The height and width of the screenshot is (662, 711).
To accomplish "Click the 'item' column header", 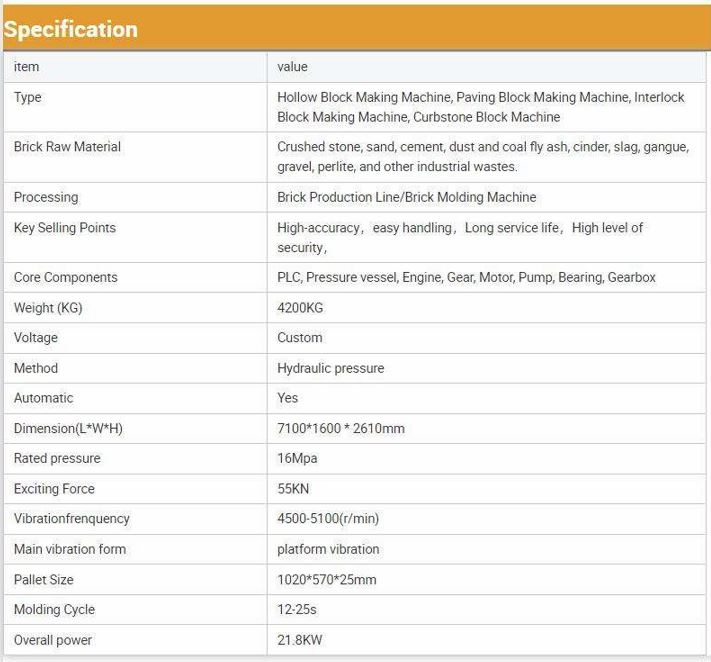I will [x=27, y=67].
